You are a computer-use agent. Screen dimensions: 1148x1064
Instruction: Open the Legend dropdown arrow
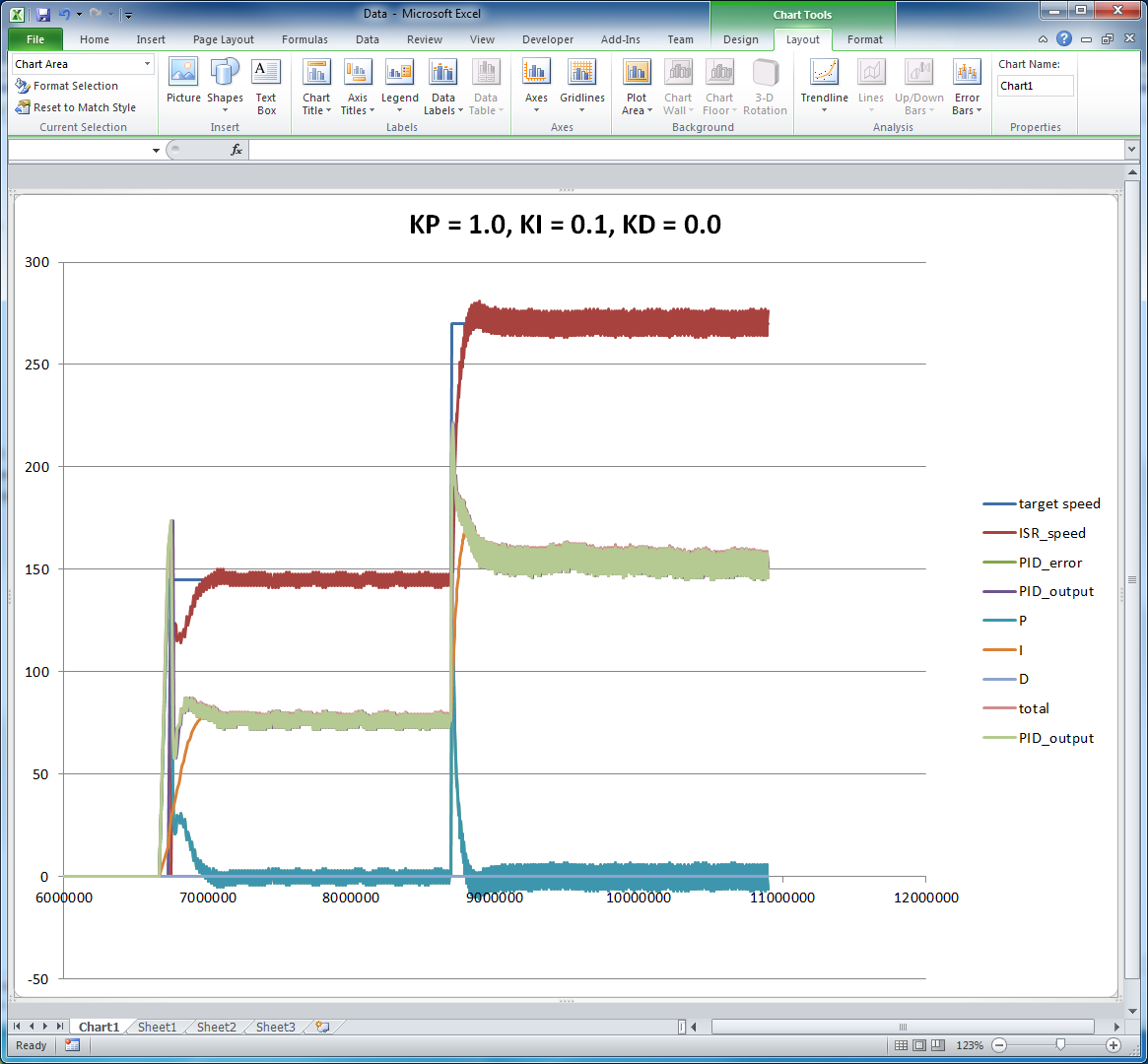click(x=400, y=110)
